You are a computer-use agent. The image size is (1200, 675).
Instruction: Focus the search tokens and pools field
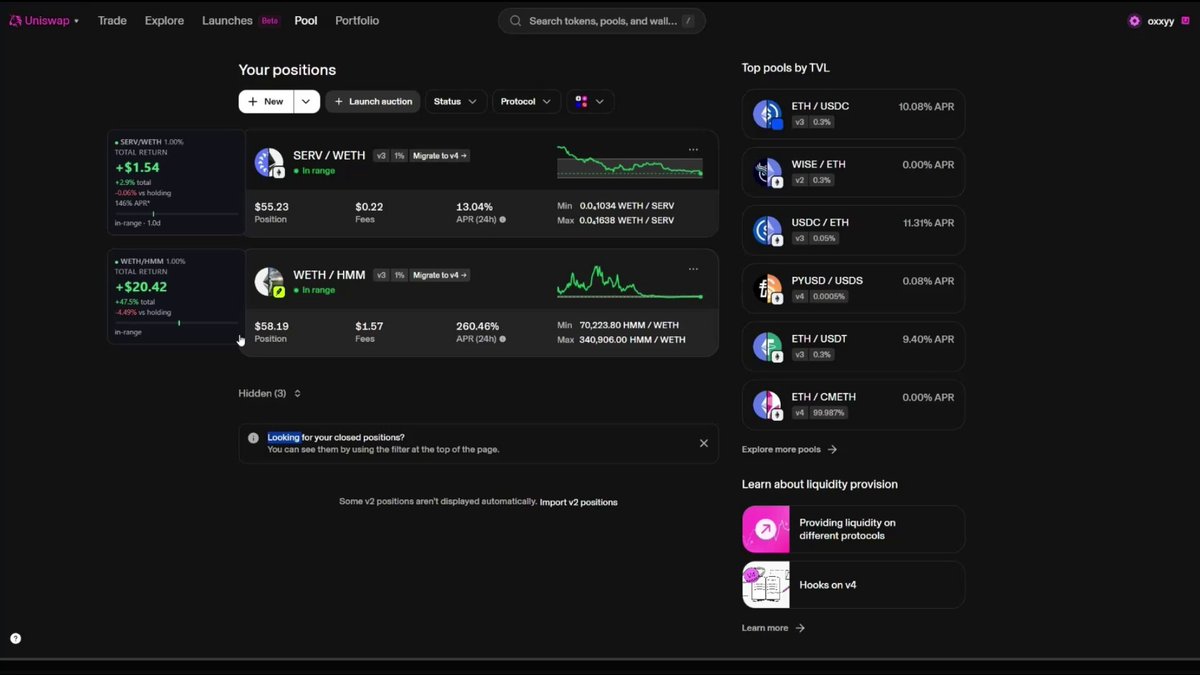(x=602, y=21)
